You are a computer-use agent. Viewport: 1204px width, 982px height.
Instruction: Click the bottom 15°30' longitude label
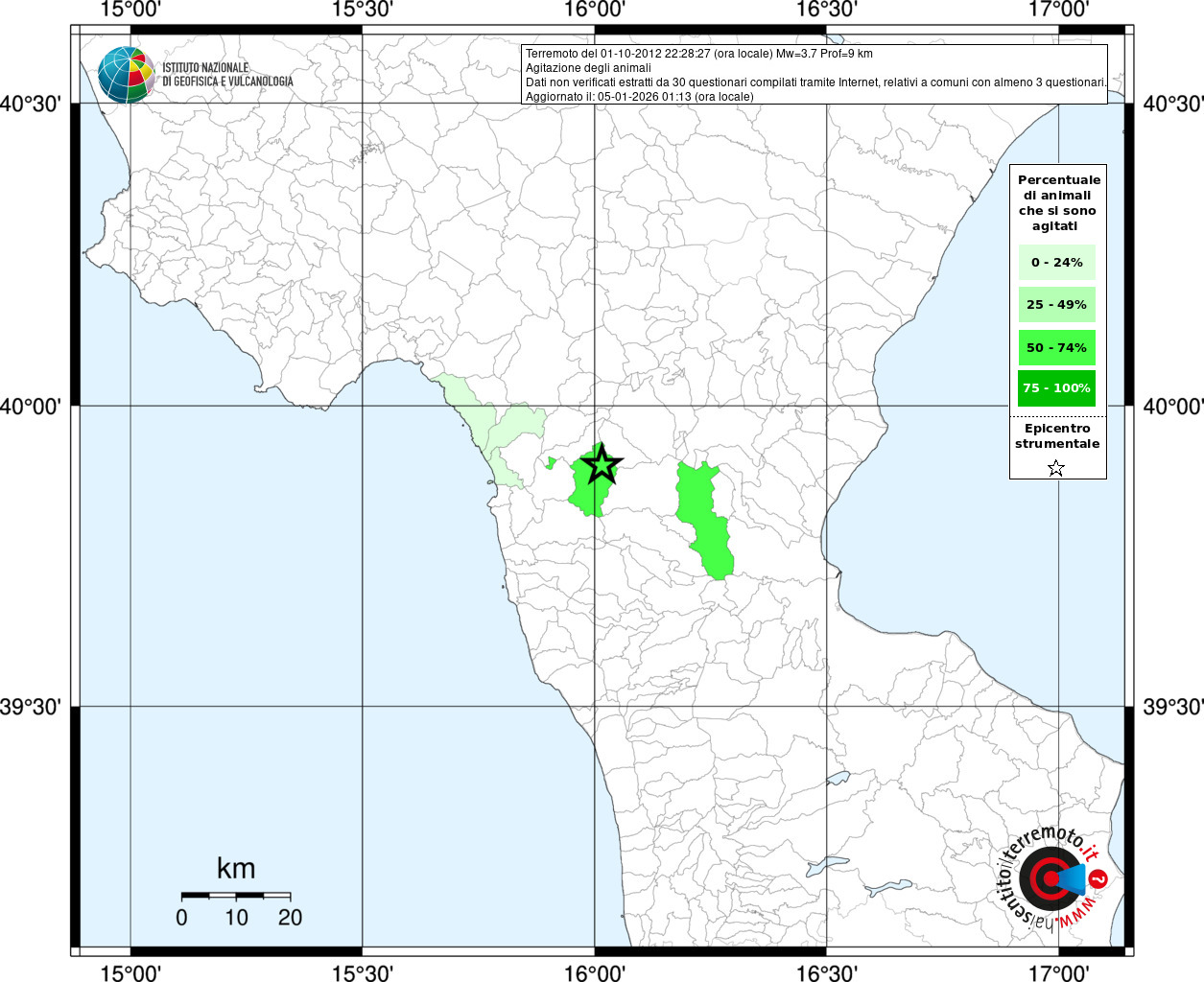363,972
